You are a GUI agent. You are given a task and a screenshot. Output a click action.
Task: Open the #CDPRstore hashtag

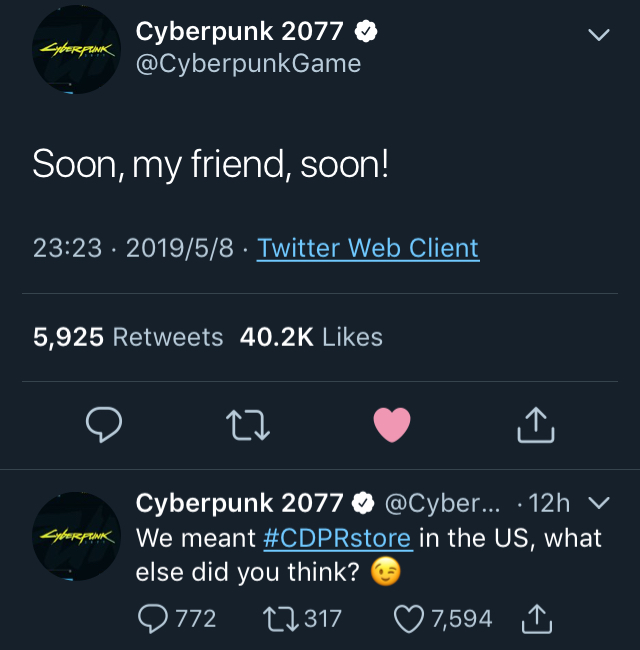337,538
